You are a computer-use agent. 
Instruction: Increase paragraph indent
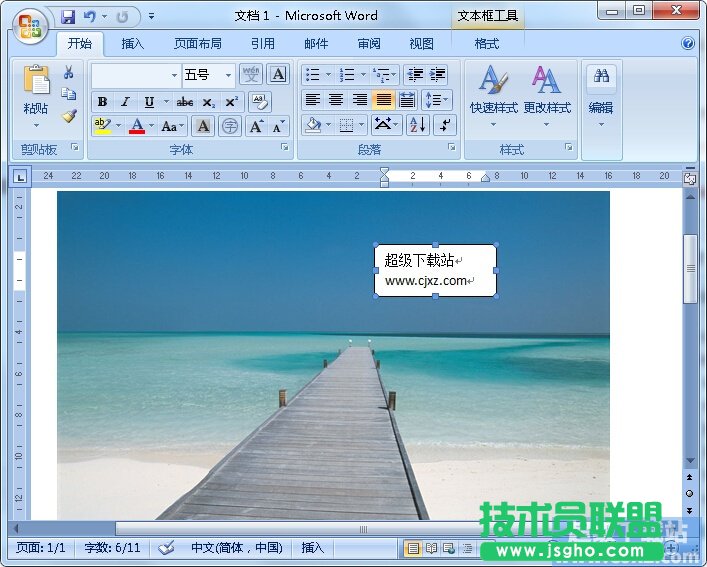[x=437, y=74]
